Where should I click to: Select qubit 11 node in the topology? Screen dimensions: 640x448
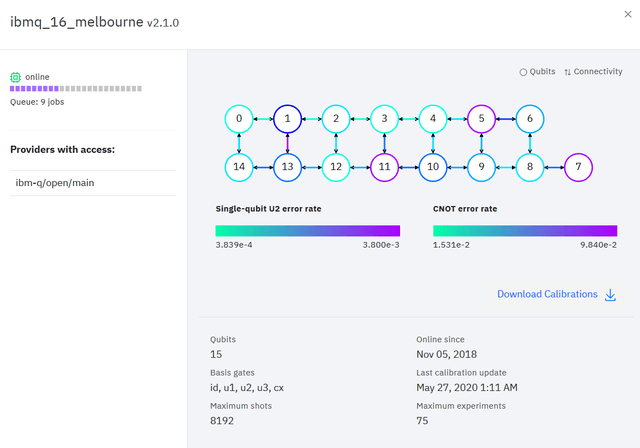pos(384,167)
